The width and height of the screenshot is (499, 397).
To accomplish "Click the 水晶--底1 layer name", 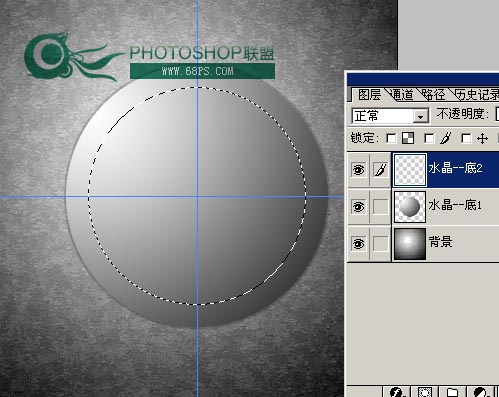I will pyautogui.click(x=455, y=205).
